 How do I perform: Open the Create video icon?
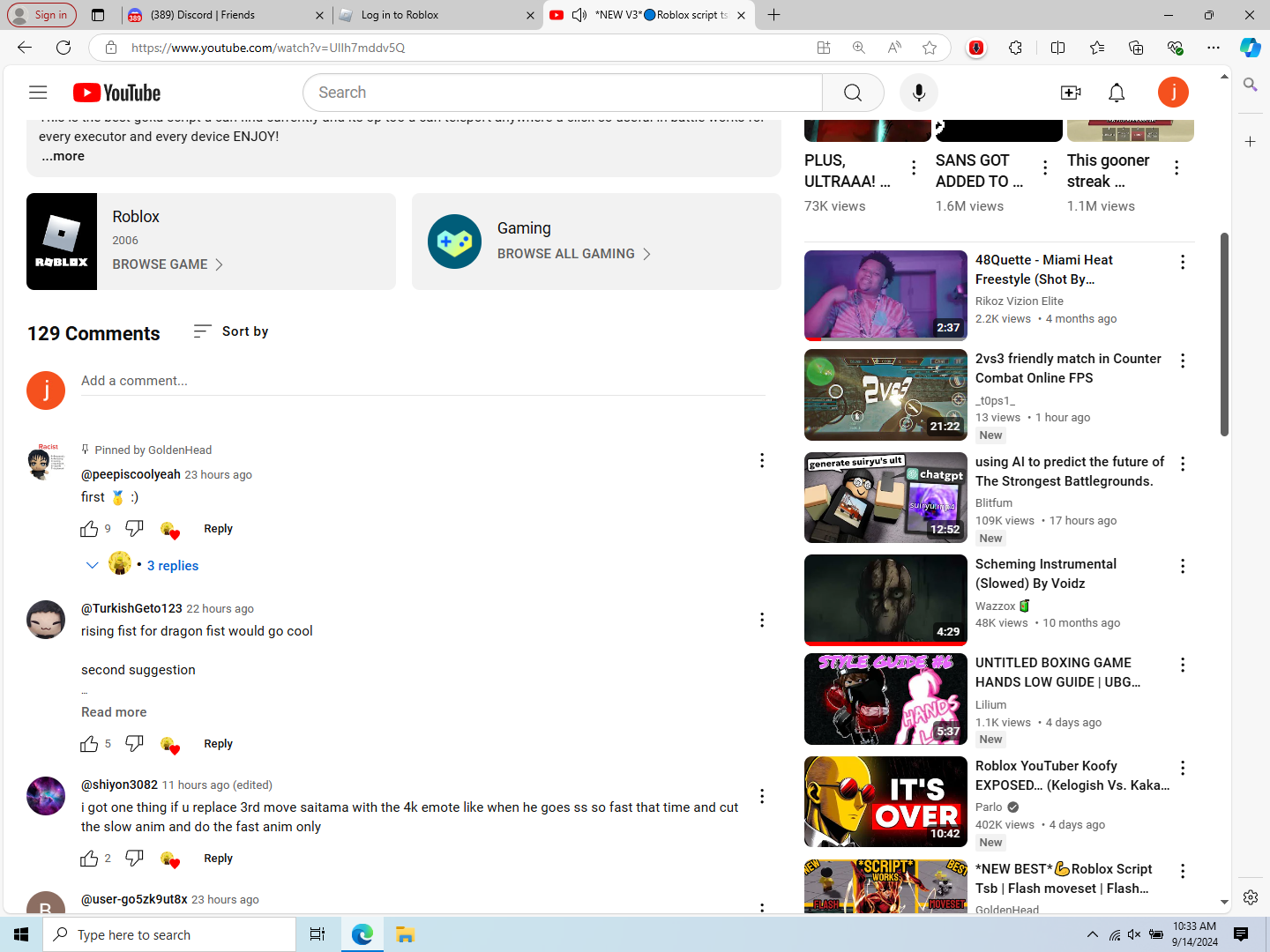(x=1071, y=93)
